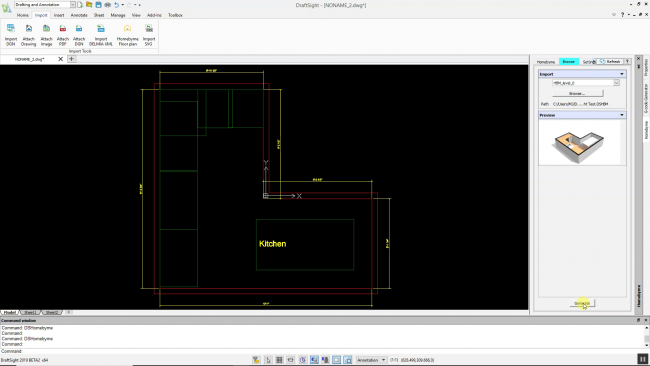Open the Properties side palette tab
Screen dimensions: 650x366
645,67
